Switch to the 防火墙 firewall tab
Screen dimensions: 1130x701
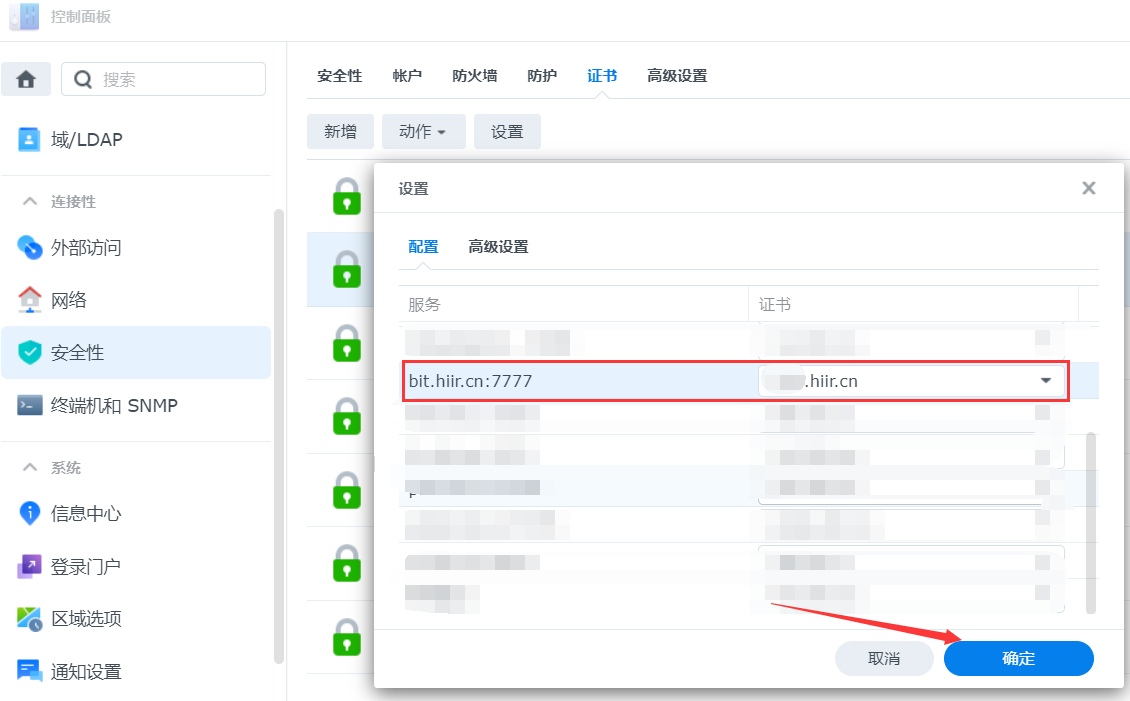coord(474,76)
